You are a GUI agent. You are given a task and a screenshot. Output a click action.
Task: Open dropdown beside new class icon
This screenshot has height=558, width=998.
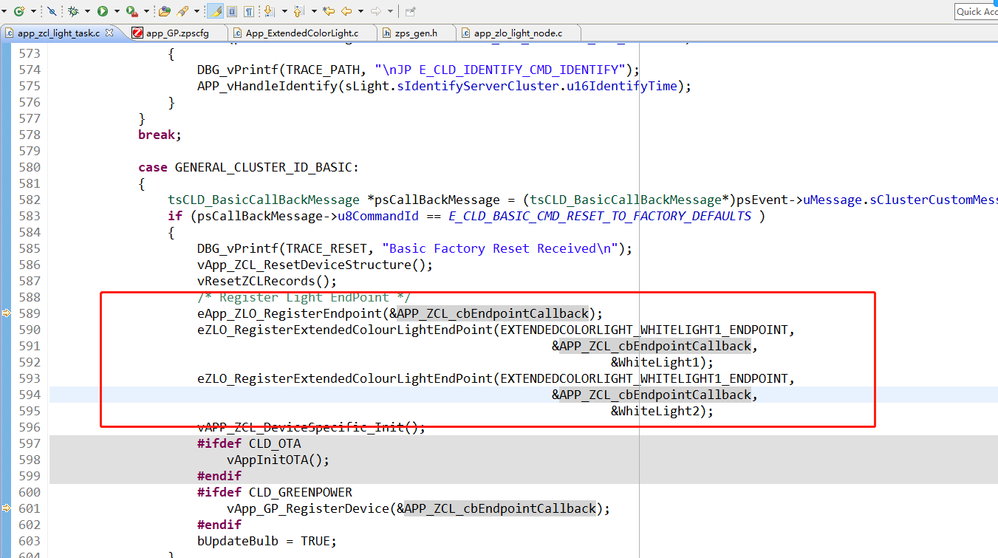[32, 11]
